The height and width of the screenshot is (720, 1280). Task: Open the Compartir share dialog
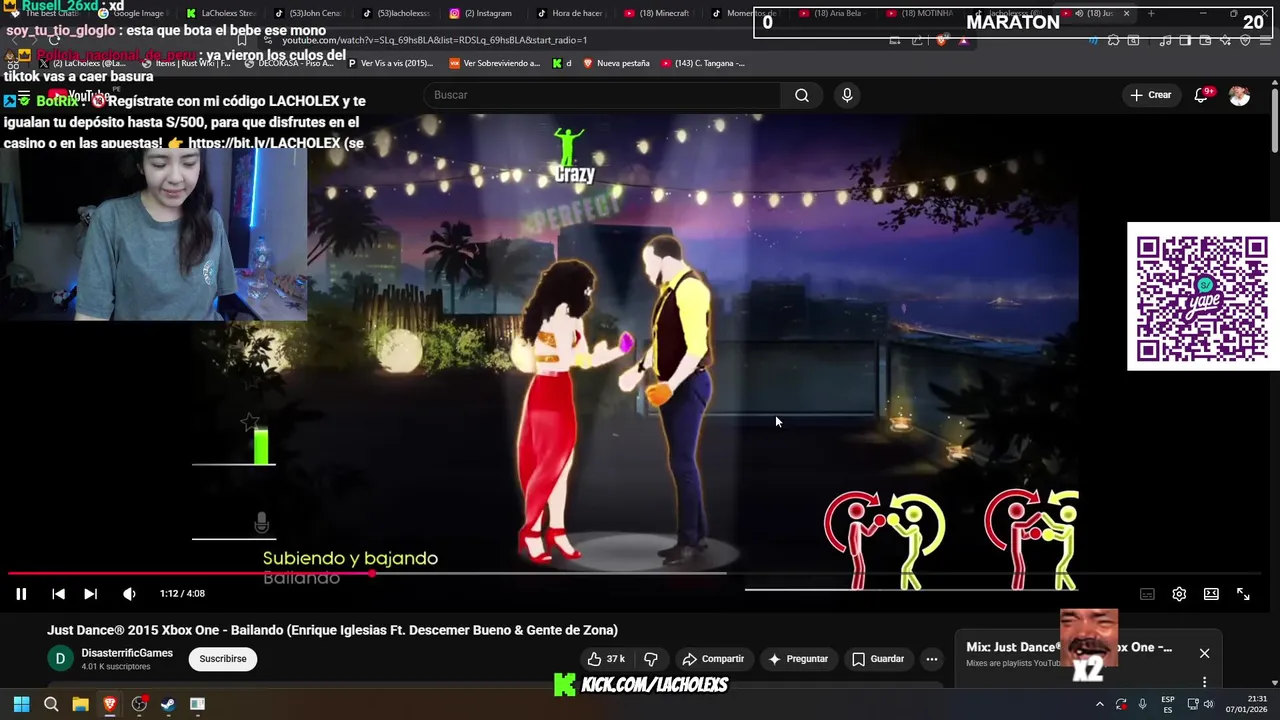click(x=713, y=659)
